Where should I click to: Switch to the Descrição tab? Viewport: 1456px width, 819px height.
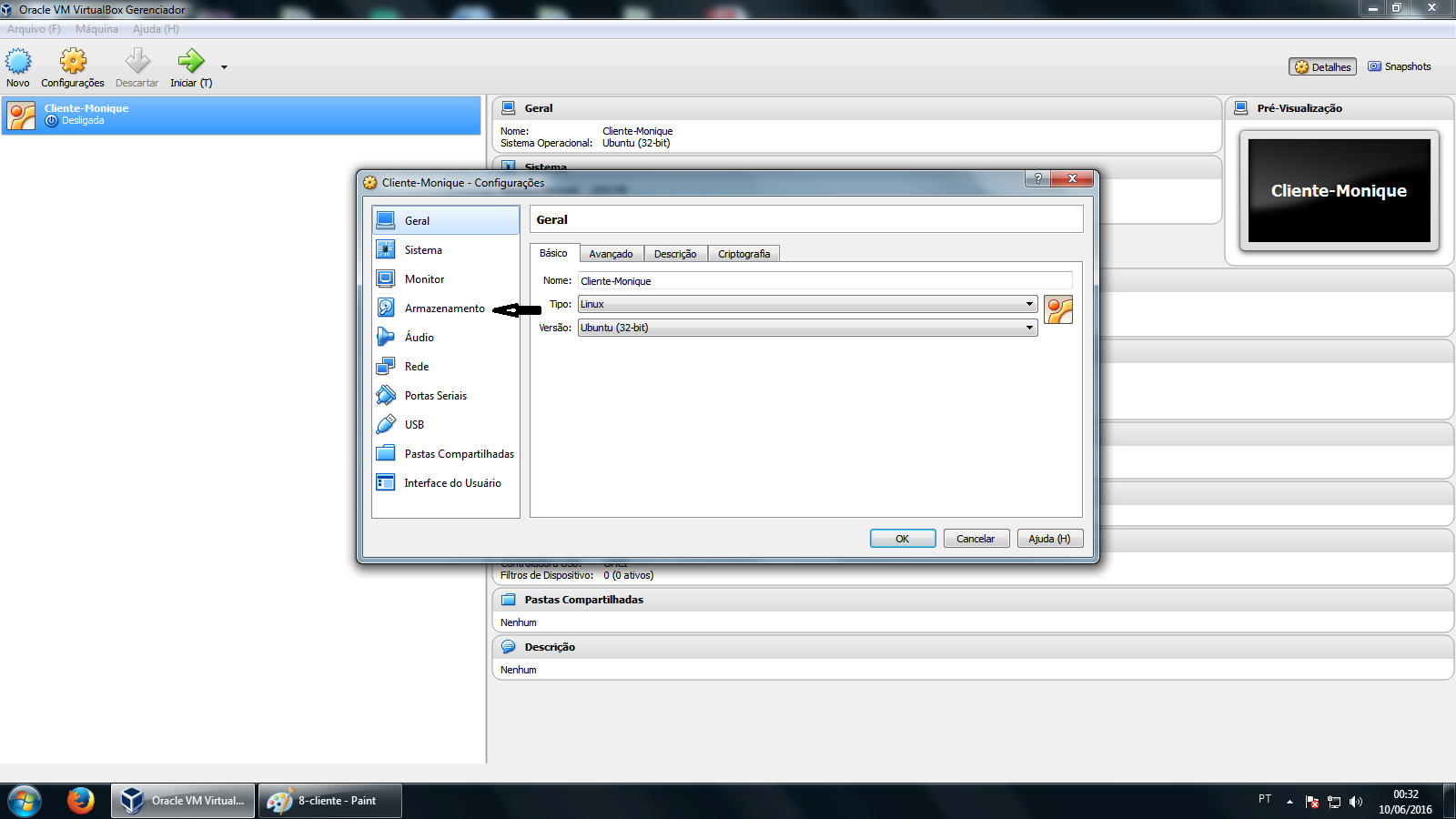[675, 254]
